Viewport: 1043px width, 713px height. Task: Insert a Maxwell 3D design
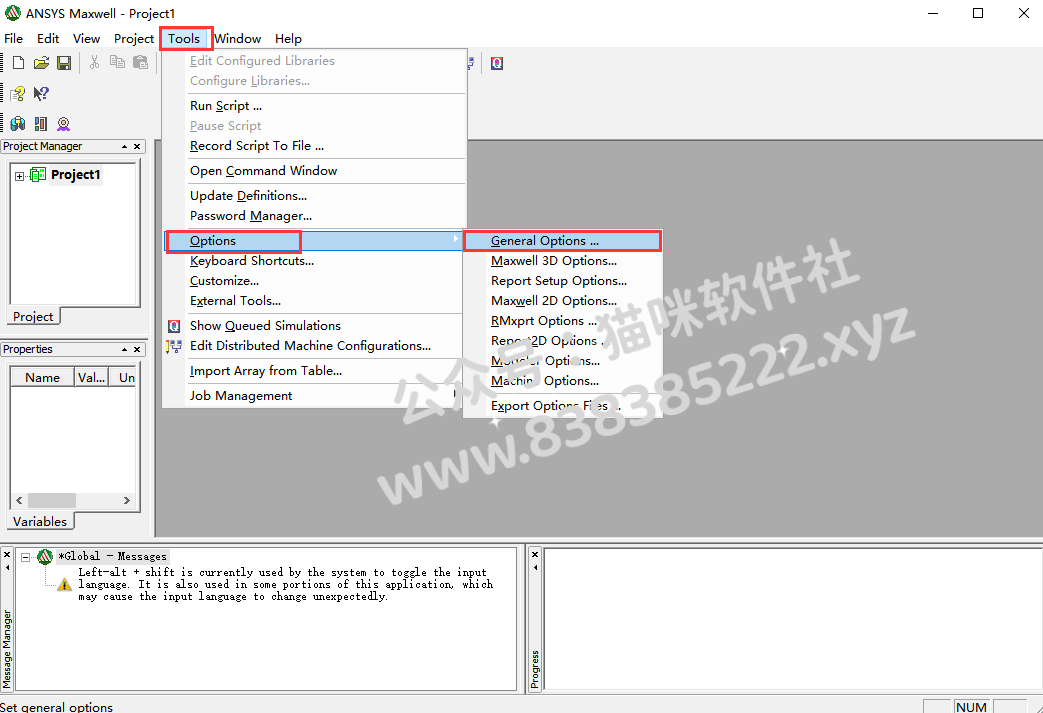tap(18, 124)
